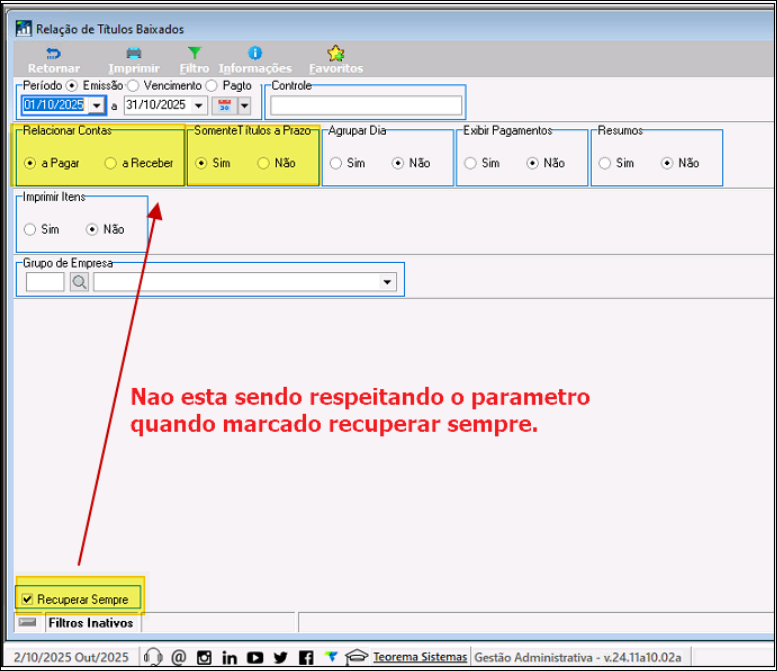777x671 pixels.
Task: Set Exibir Pagamentos to Sim
Action: coord(472,163)
